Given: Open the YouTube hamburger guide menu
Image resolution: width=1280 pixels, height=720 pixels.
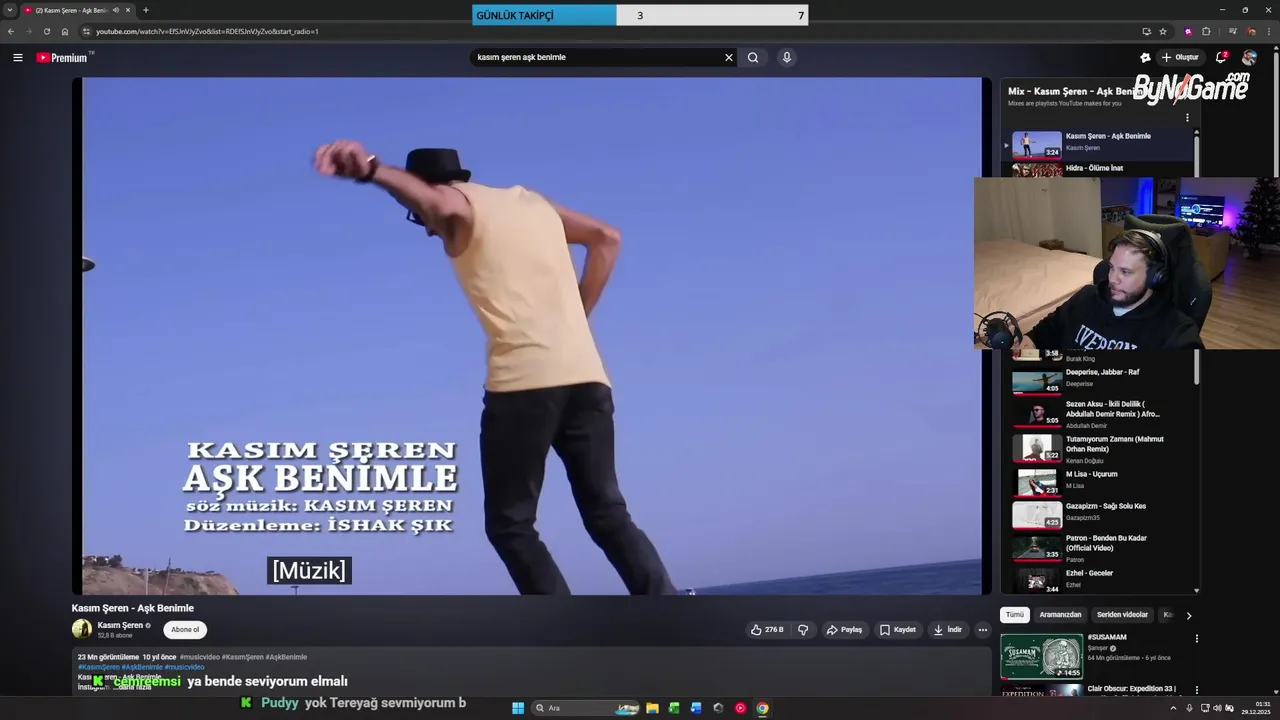Looking at the screenshot, I should [17, 57].
